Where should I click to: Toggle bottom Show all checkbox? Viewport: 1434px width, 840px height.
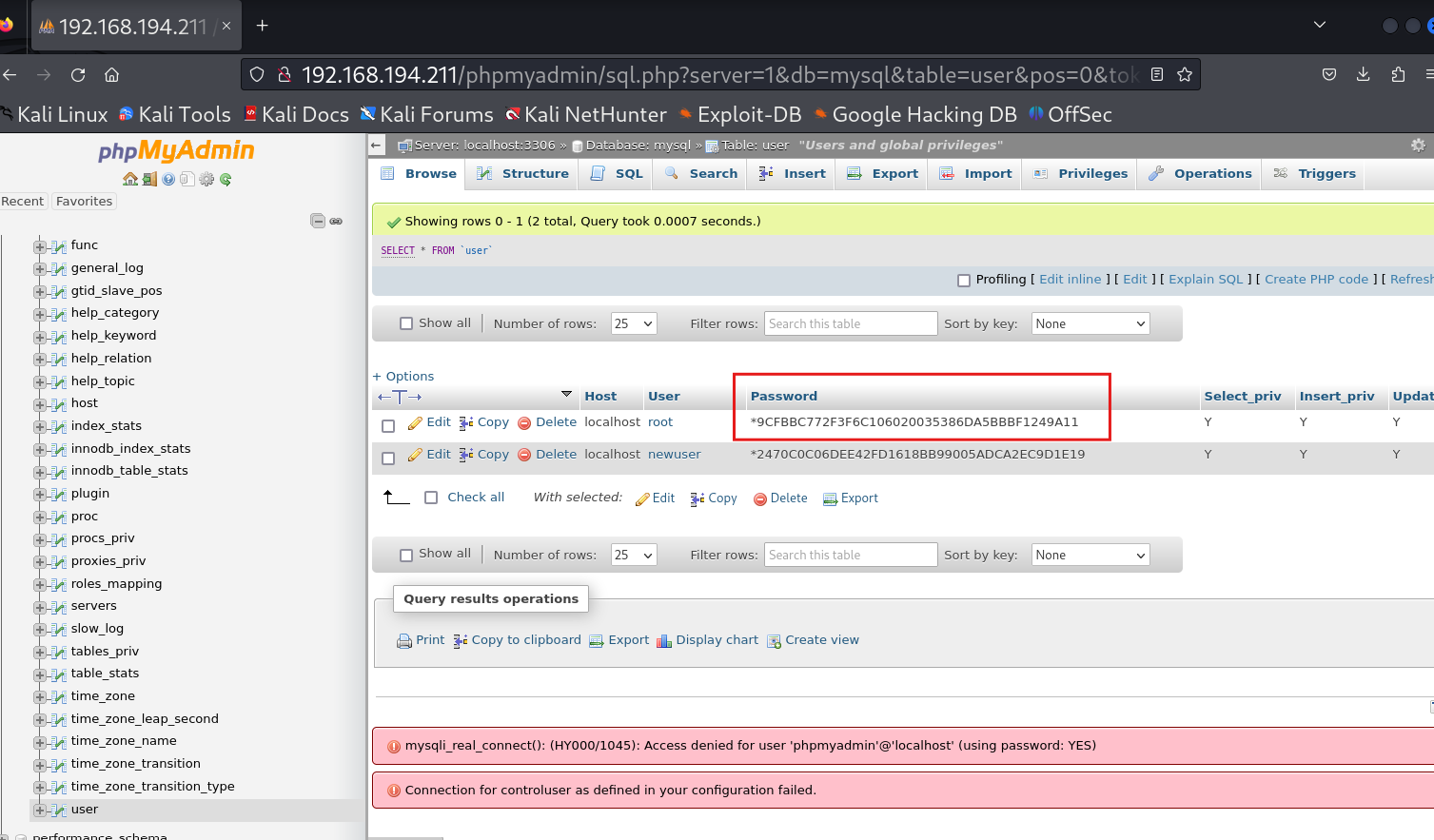(406, 555)
